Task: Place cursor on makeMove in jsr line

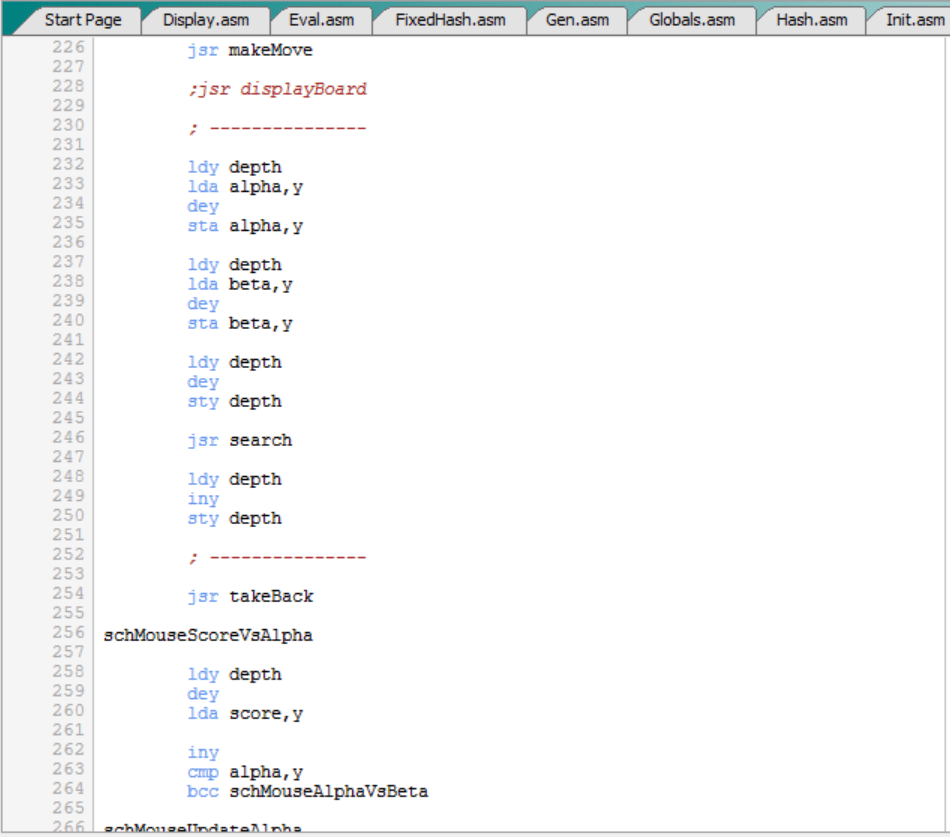Action: tap(270, 50)
